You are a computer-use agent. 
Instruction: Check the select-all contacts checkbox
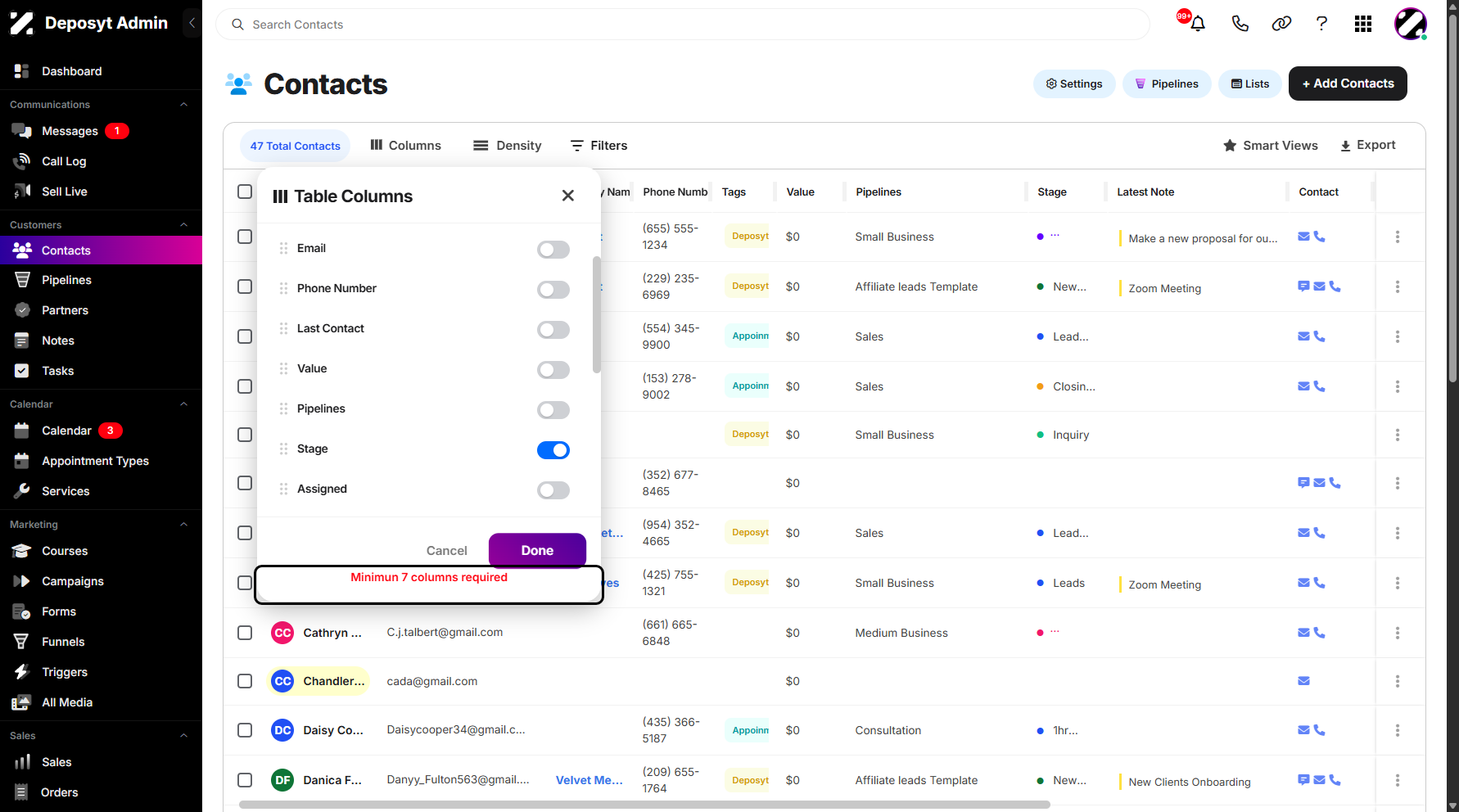click(x=245, y=192)
